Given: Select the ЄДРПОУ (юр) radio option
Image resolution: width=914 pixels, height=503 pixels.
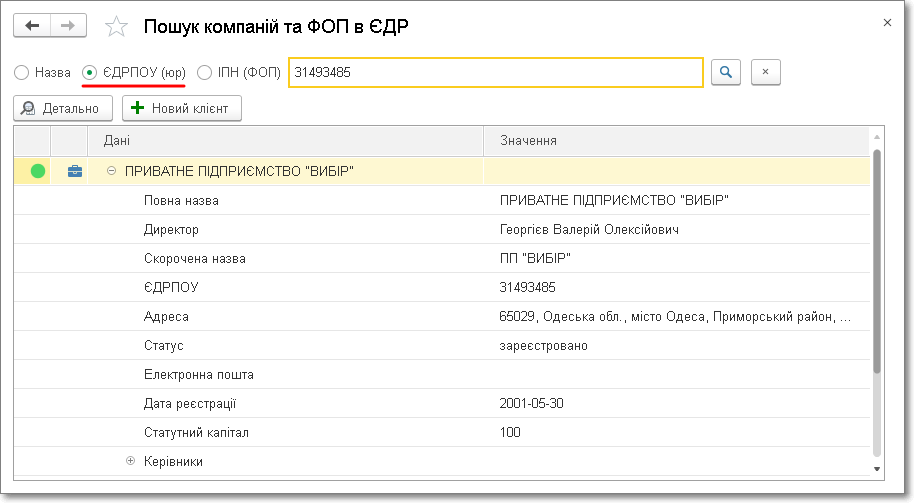Looking at the screenshot, I should 90,73.
